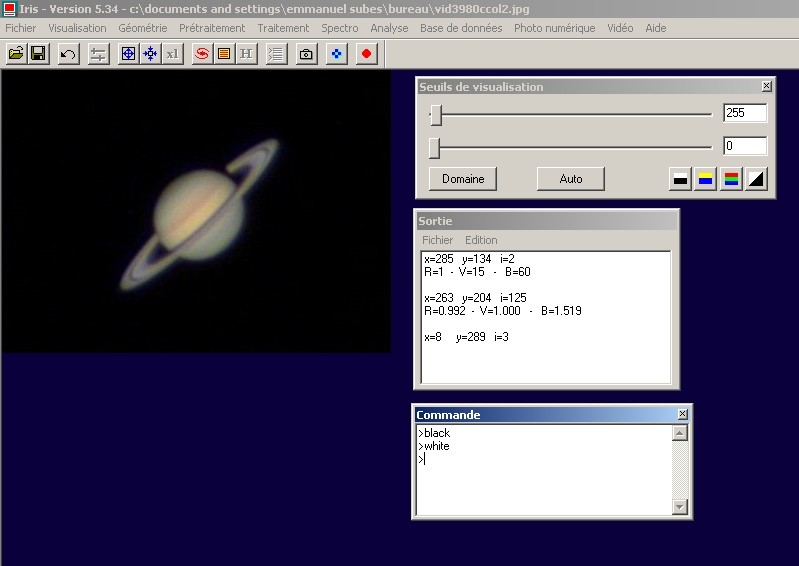
Task: Open Fichier menu in Sortie window
Action: pyautogui.click(x=438, y=240)
